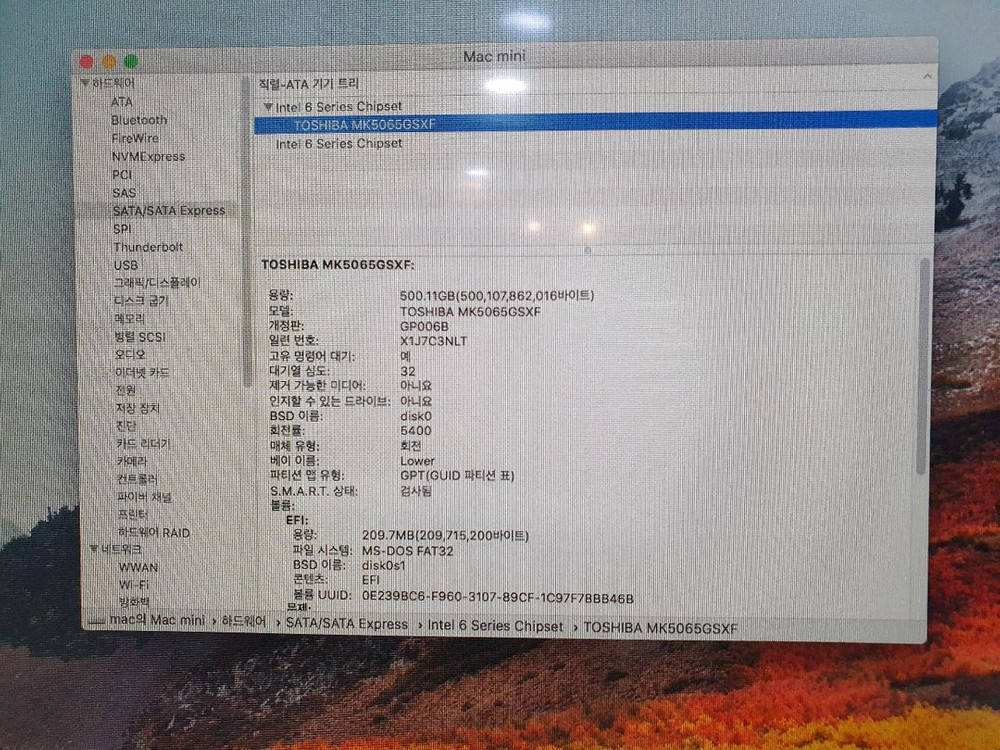Image resolution: width=1000 pixels, height=750 pixels.
Task: Select Wi-Fi under the network section
Action: 135,584
